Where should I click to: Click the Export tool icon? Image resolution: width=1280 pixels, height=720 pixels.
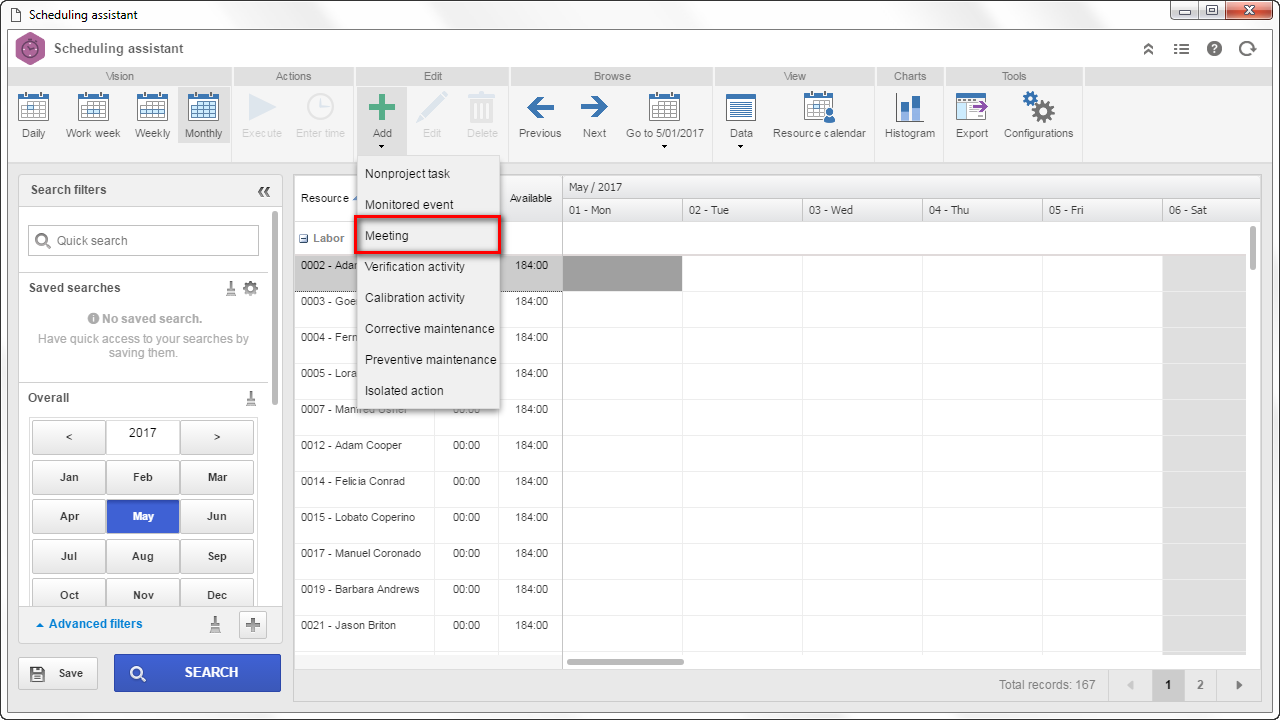(x=971, y=115)
